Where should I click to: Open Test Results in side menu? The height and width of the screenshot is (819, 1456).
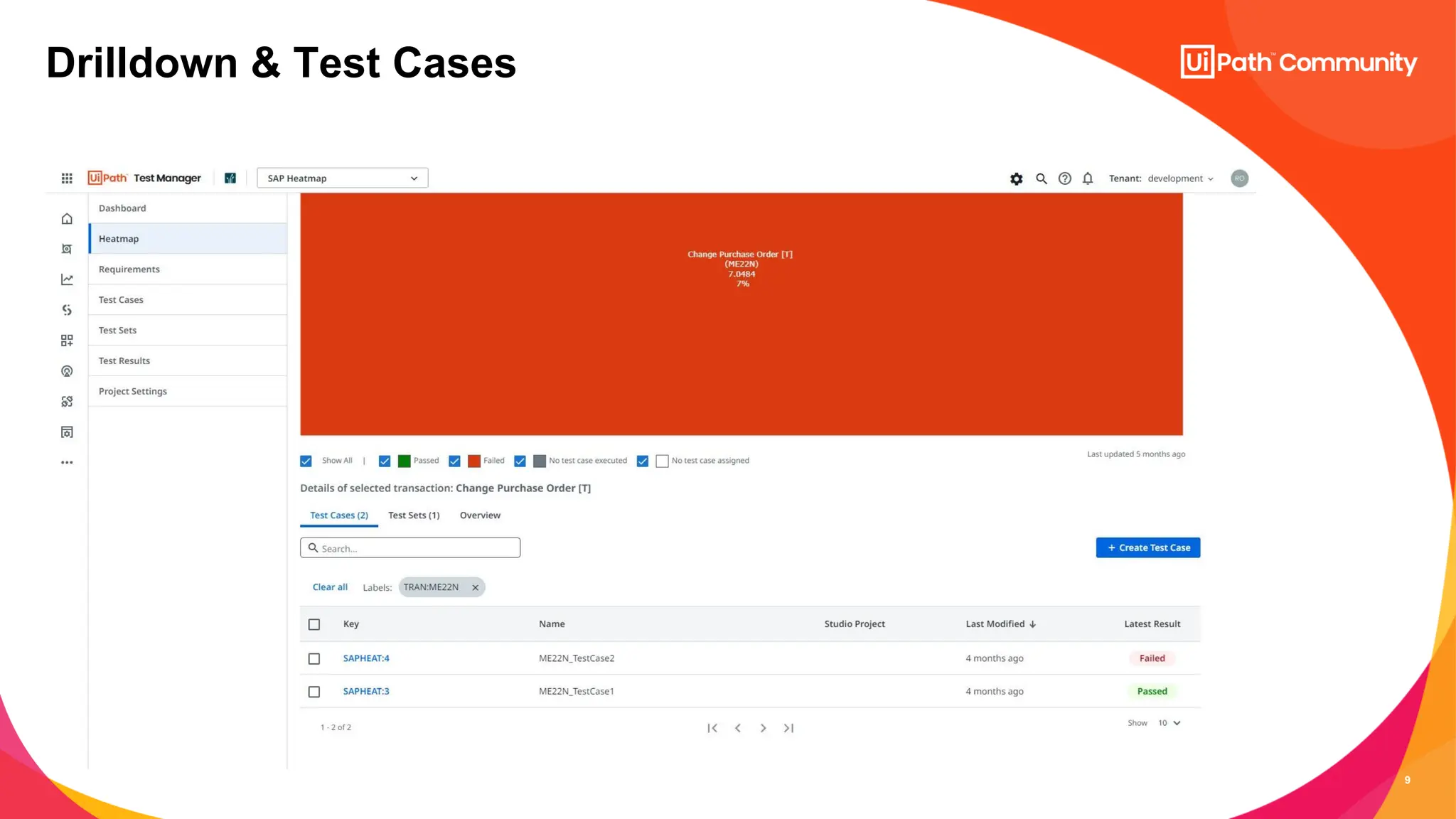[x=124, y=361]
